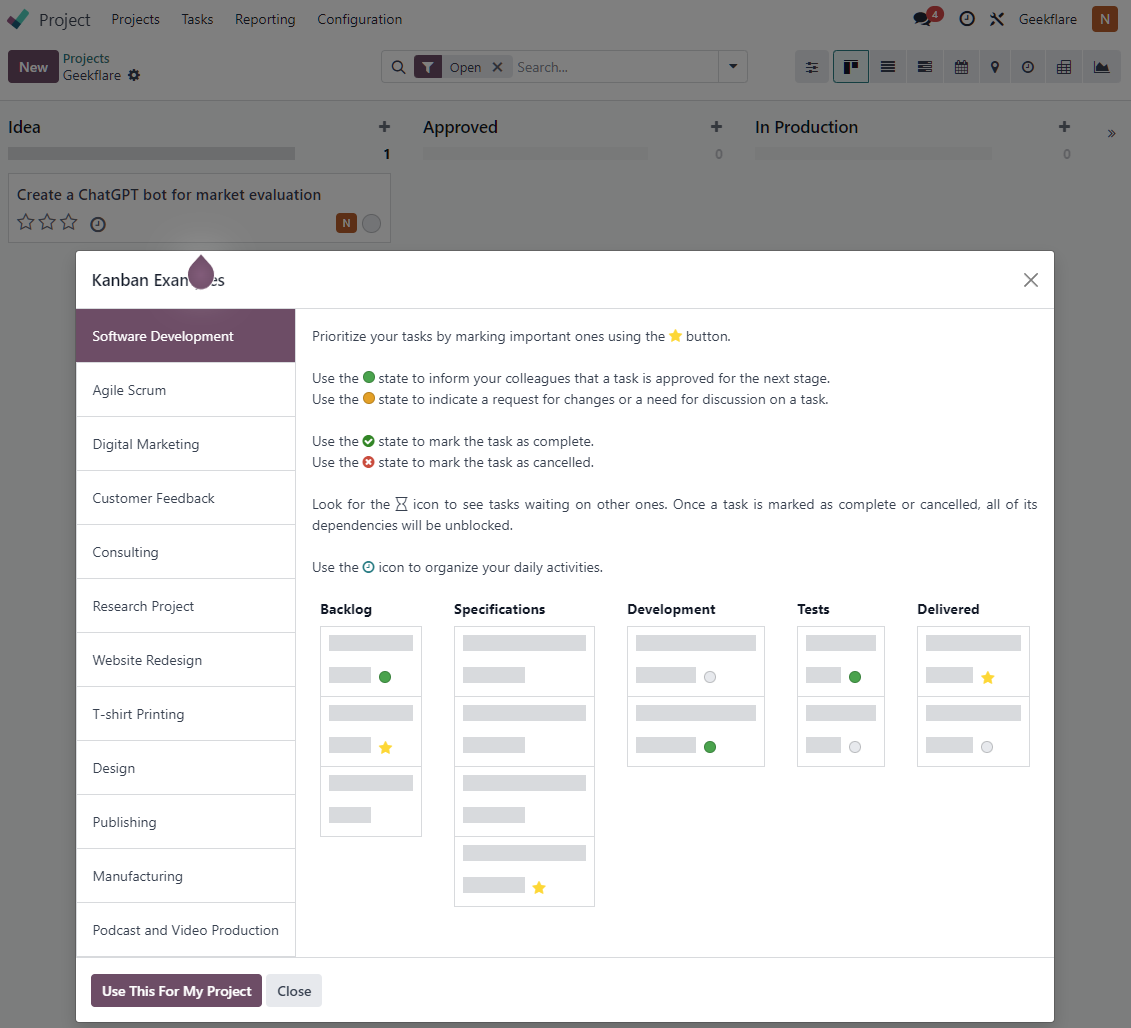
Task: Select the T-shirt Printing example
Action: (185, 714)
